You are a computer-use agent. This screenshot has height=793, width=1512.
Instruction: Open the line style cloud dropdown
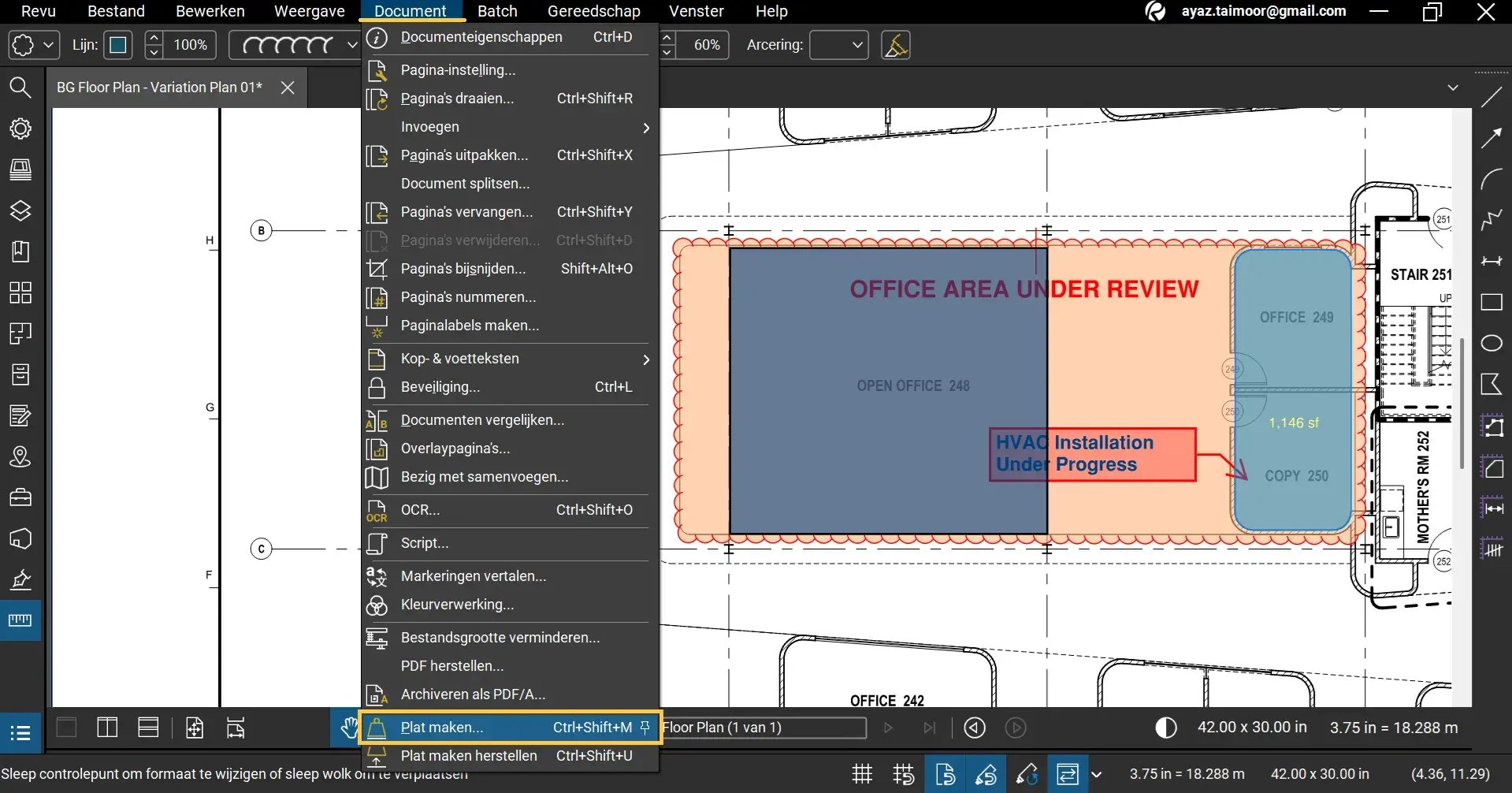click(x=352, y=45)
